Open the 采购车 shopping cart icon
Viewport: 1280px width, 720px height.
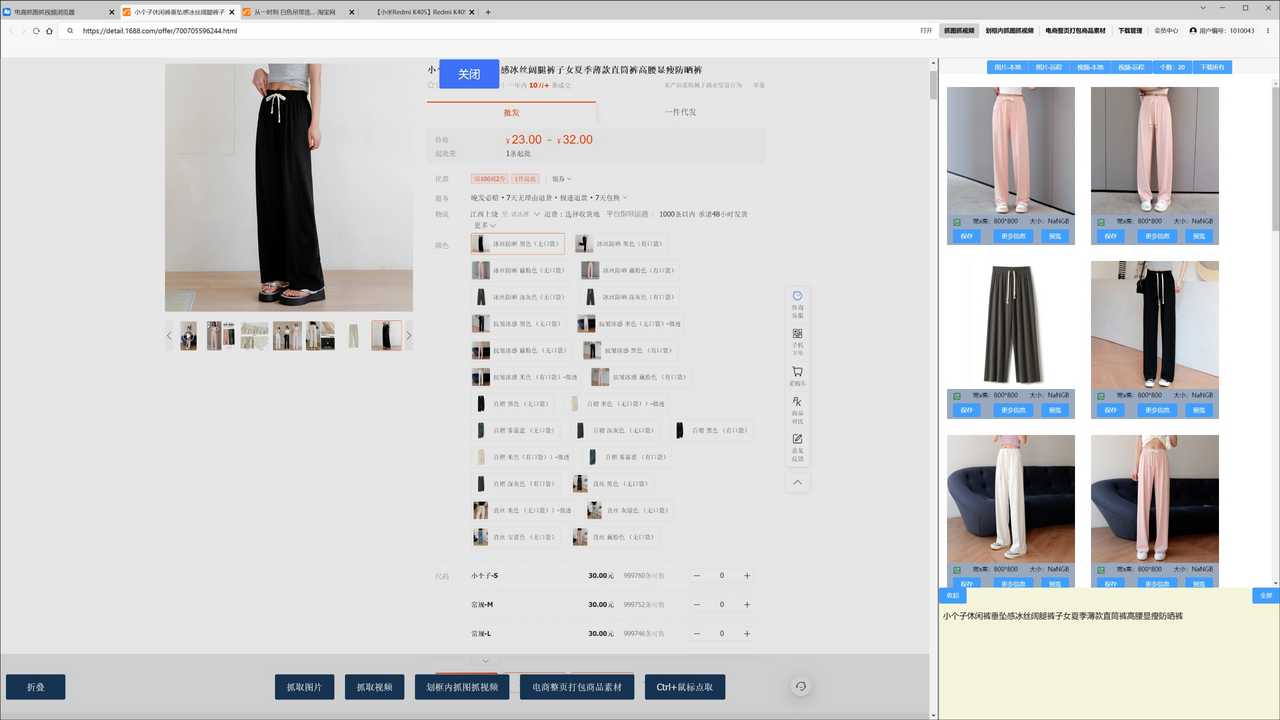(797, 376)
